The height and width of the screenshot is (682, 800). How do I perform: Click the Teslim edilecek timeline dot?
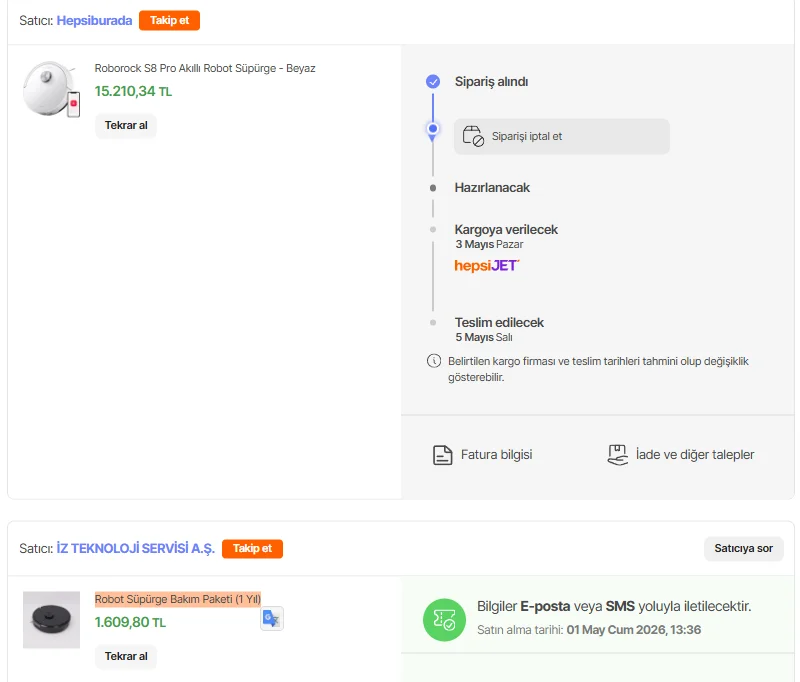433,322
